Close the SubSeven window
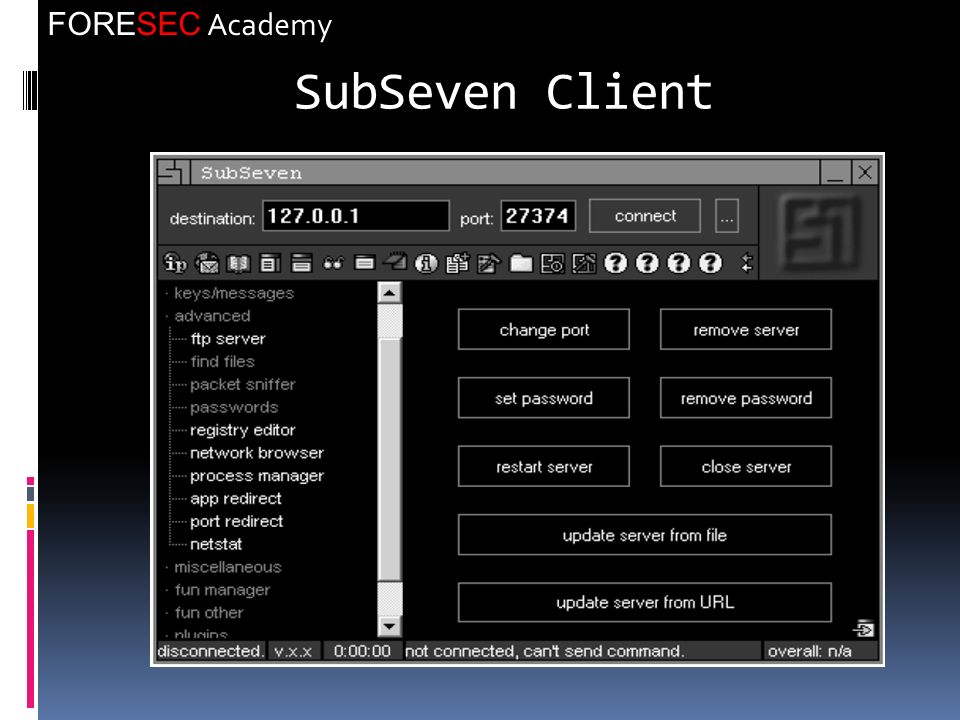This screenshot has width=960, height=720. pos(865,172)
